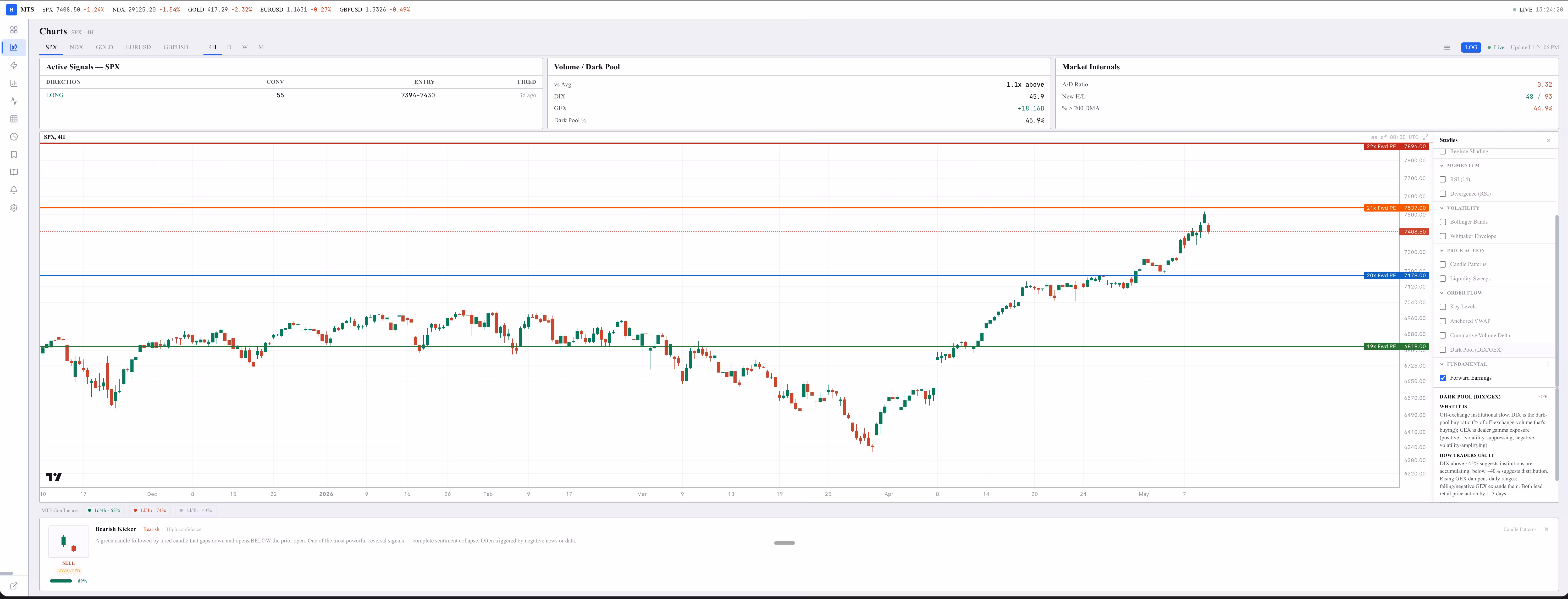Click the LONG signal direction row

coord(291,96)
